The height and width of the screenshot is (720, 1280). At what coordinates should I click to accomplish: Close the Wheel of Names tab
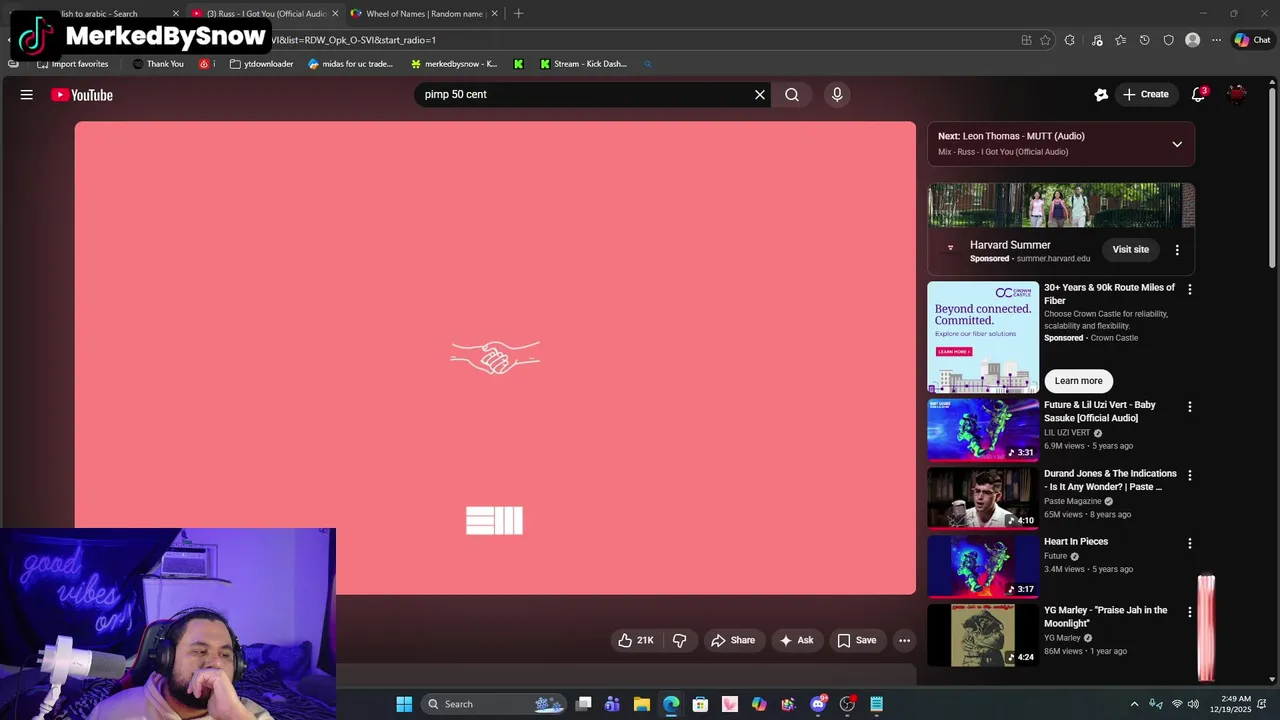click(x=494, y=14)
